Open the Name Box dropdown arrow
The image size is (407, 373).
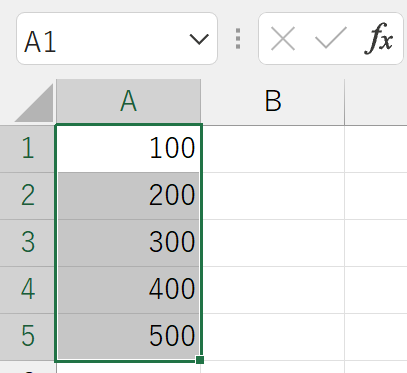coord(199,39)
